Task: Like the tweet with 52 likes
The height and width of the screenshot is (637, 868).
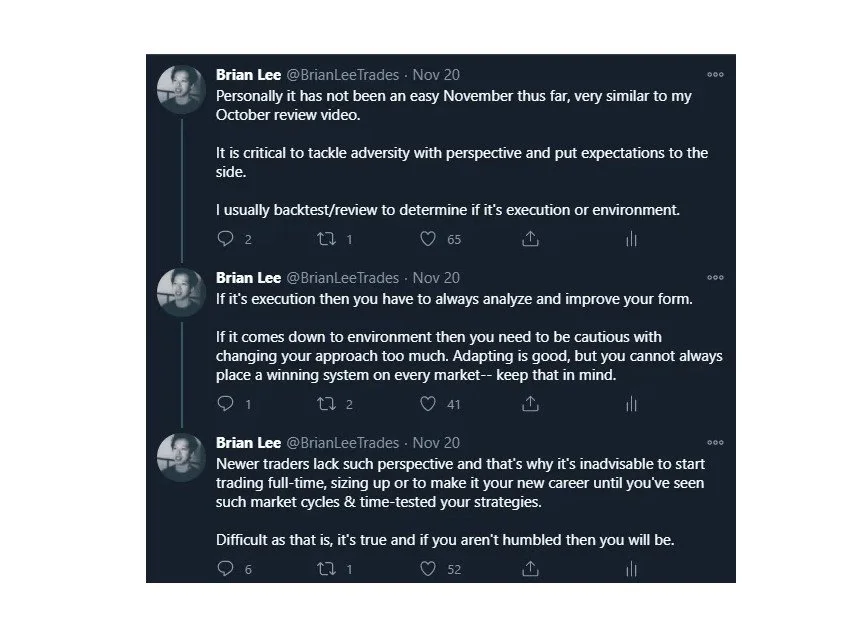Action: point(428,569)
